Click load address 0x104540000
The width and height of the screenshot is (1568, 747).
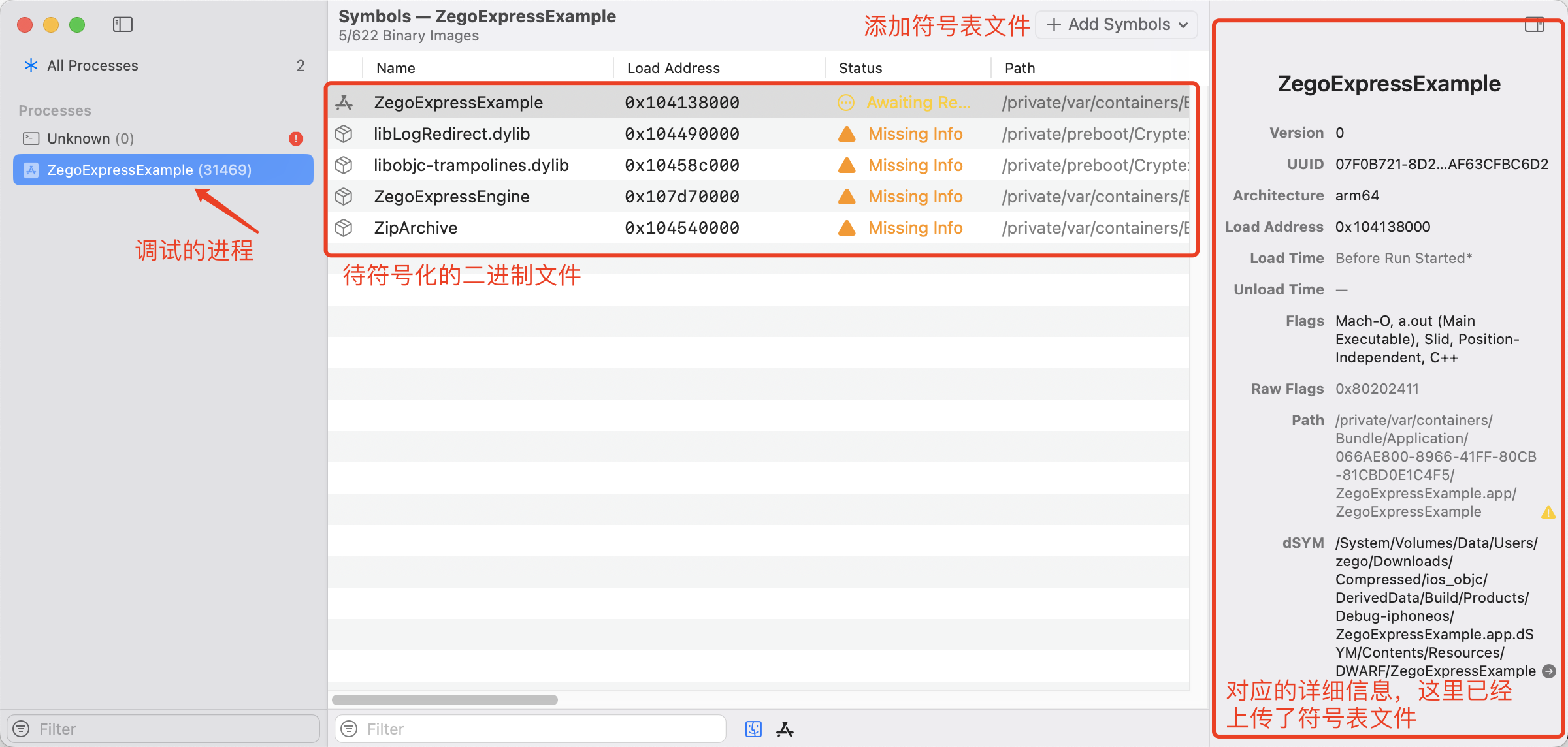(681, 228)
